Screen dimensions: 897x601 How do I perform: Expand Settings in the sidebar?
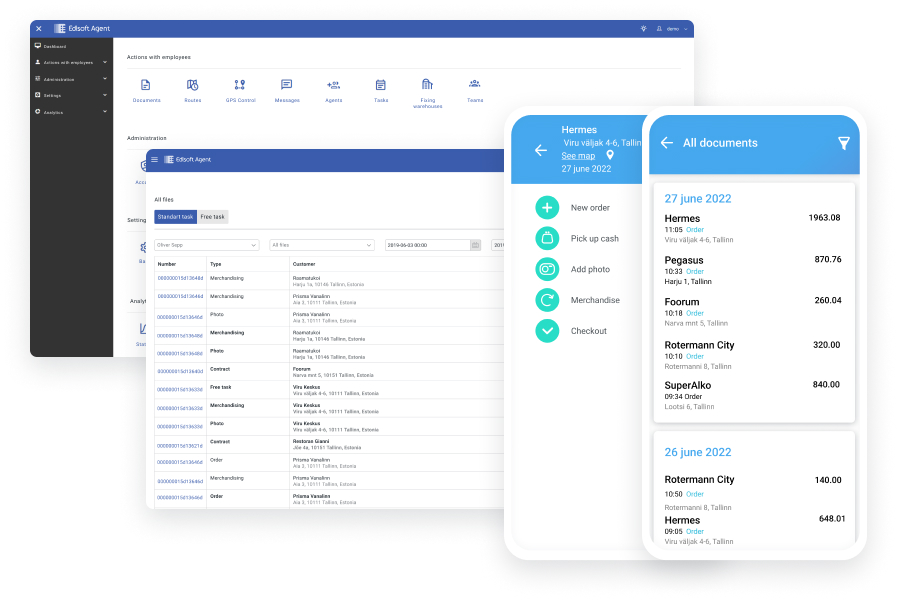pyautogui.click(x=71, y=95)
